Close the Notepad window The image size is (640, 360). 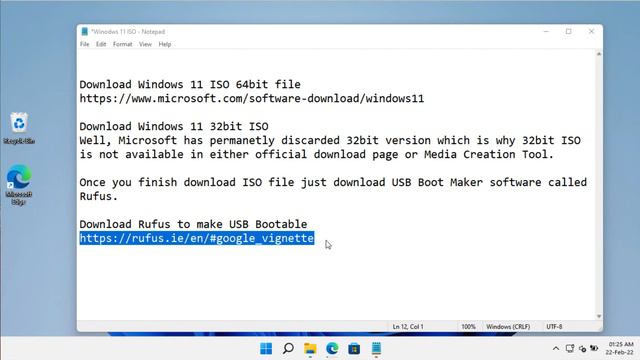pos(591,31)
